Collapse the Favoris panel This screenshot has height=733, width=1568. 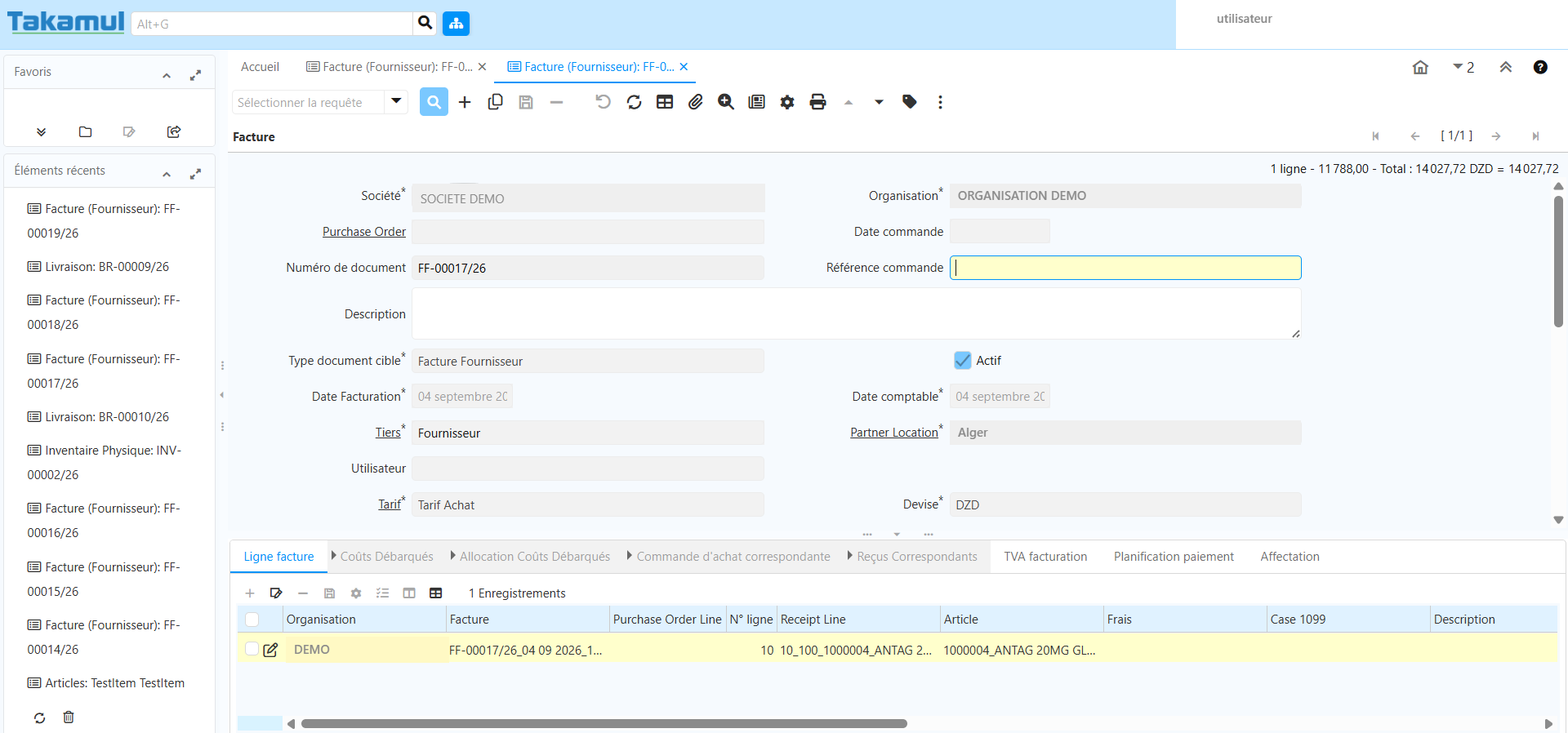pos(167,75)
